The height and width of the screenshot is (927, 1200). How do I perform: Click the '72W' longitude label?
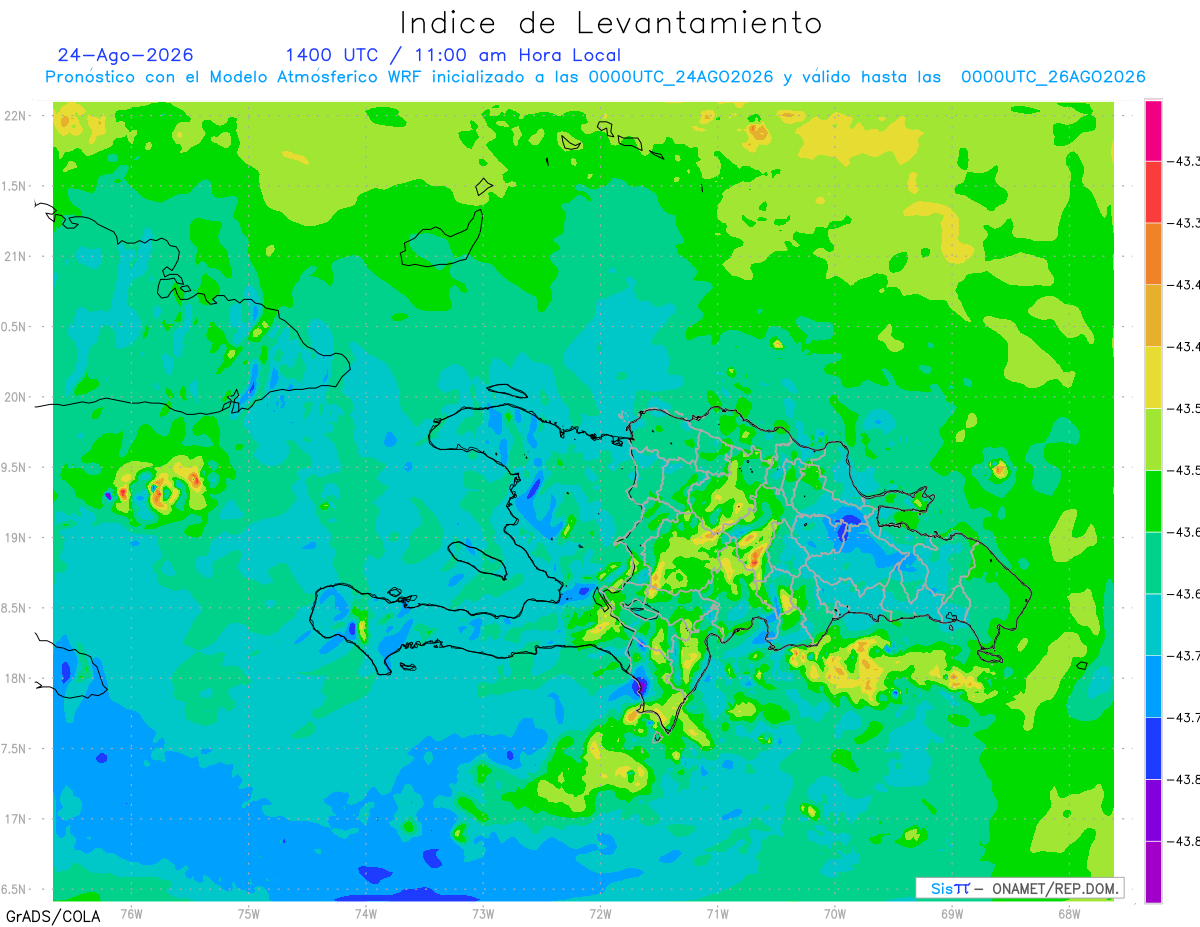pos(600,913)
